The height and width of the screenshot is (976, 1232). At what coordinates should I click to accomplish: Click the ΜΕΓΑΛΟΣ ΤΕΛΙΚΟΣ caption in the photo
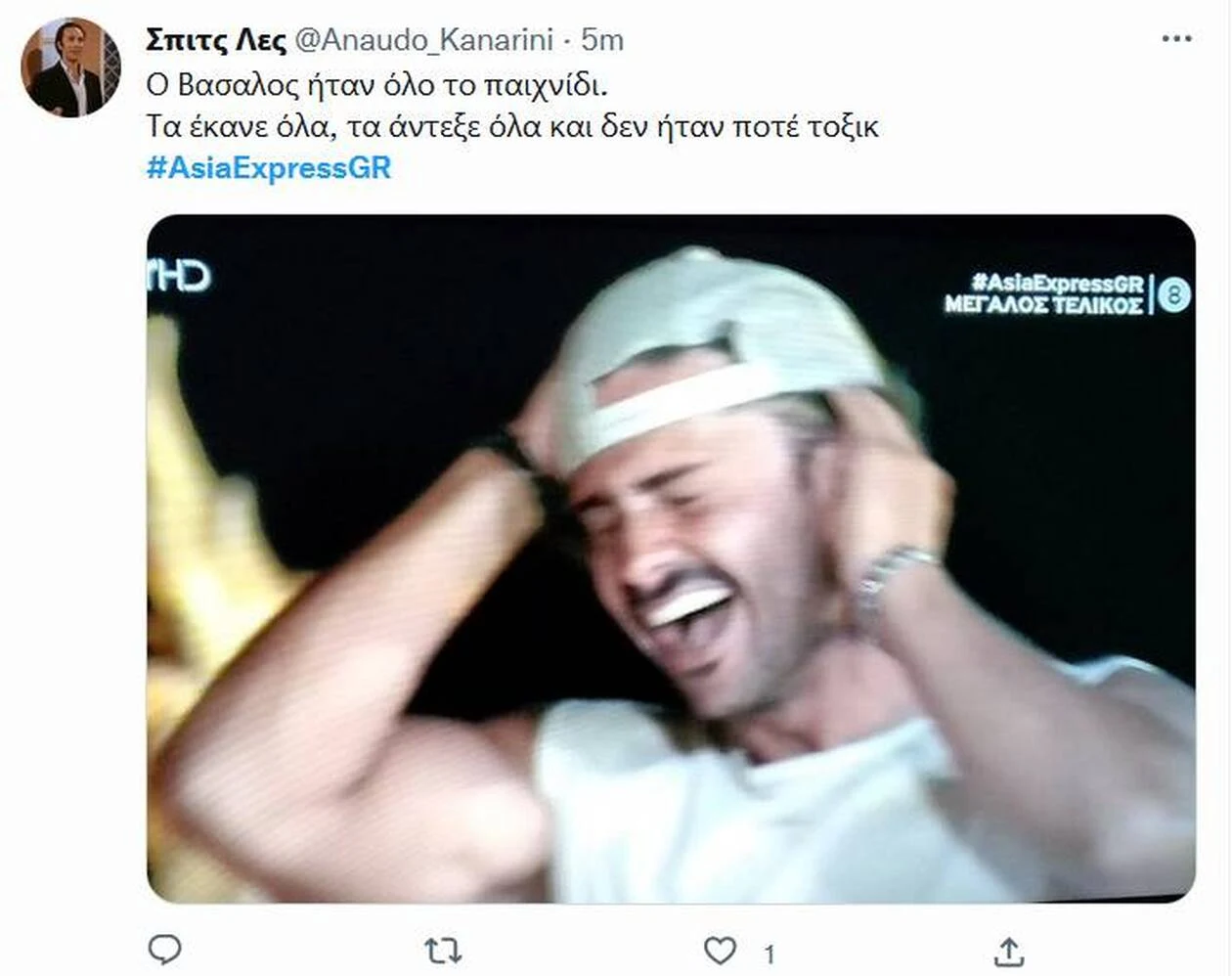pos(1043,305)
